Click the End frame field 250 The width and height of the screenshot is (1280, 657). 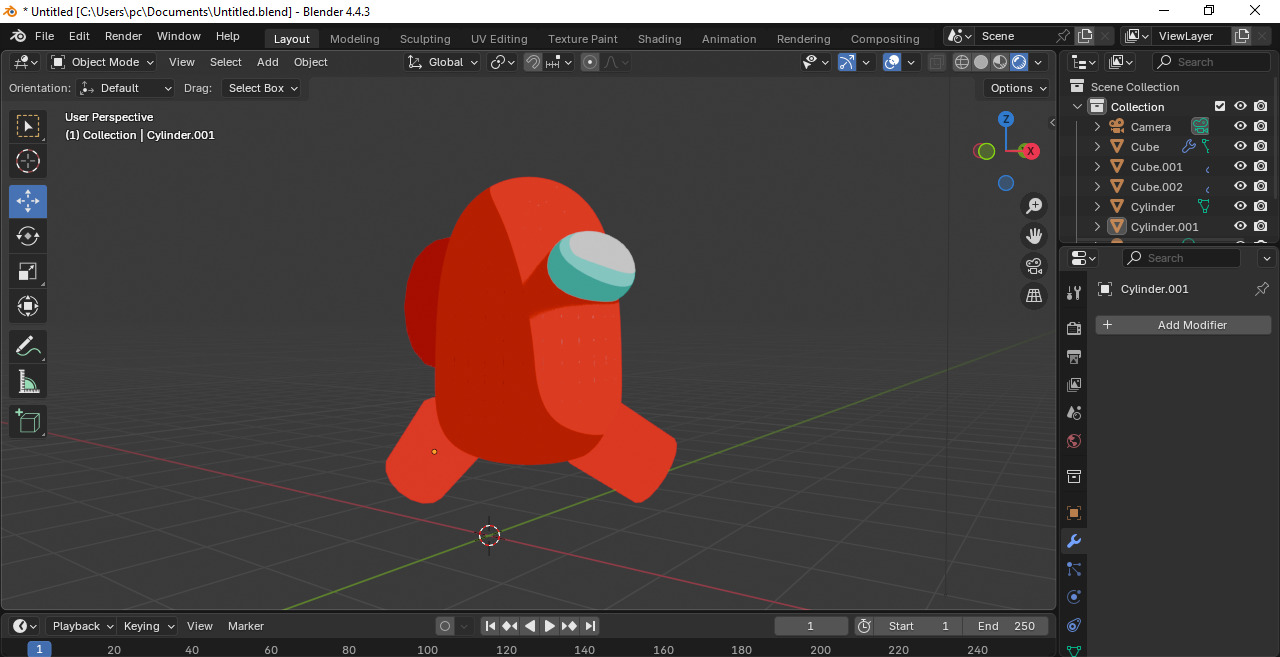1006,626
